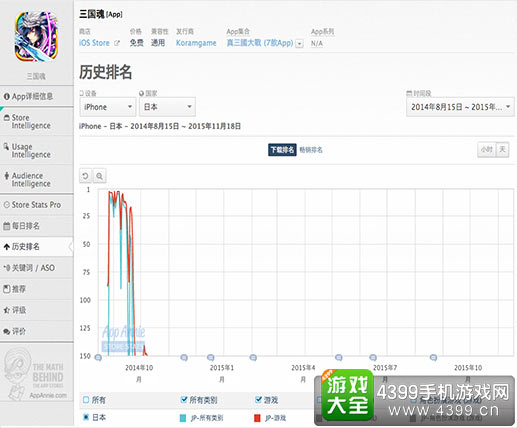Switch chart granularity to 小时

(x=487, y=150)
